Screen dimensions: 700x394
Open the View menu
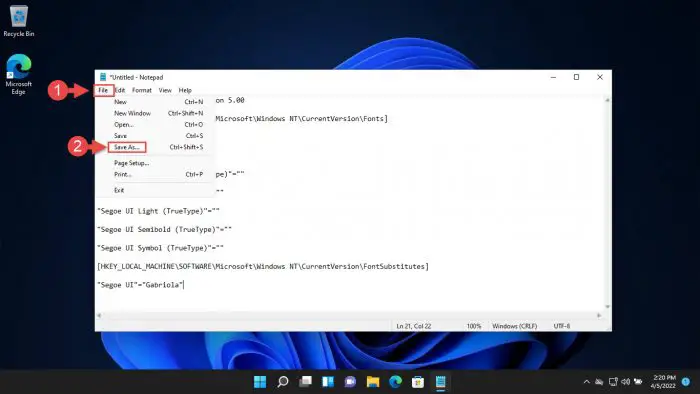click(165, 90)
